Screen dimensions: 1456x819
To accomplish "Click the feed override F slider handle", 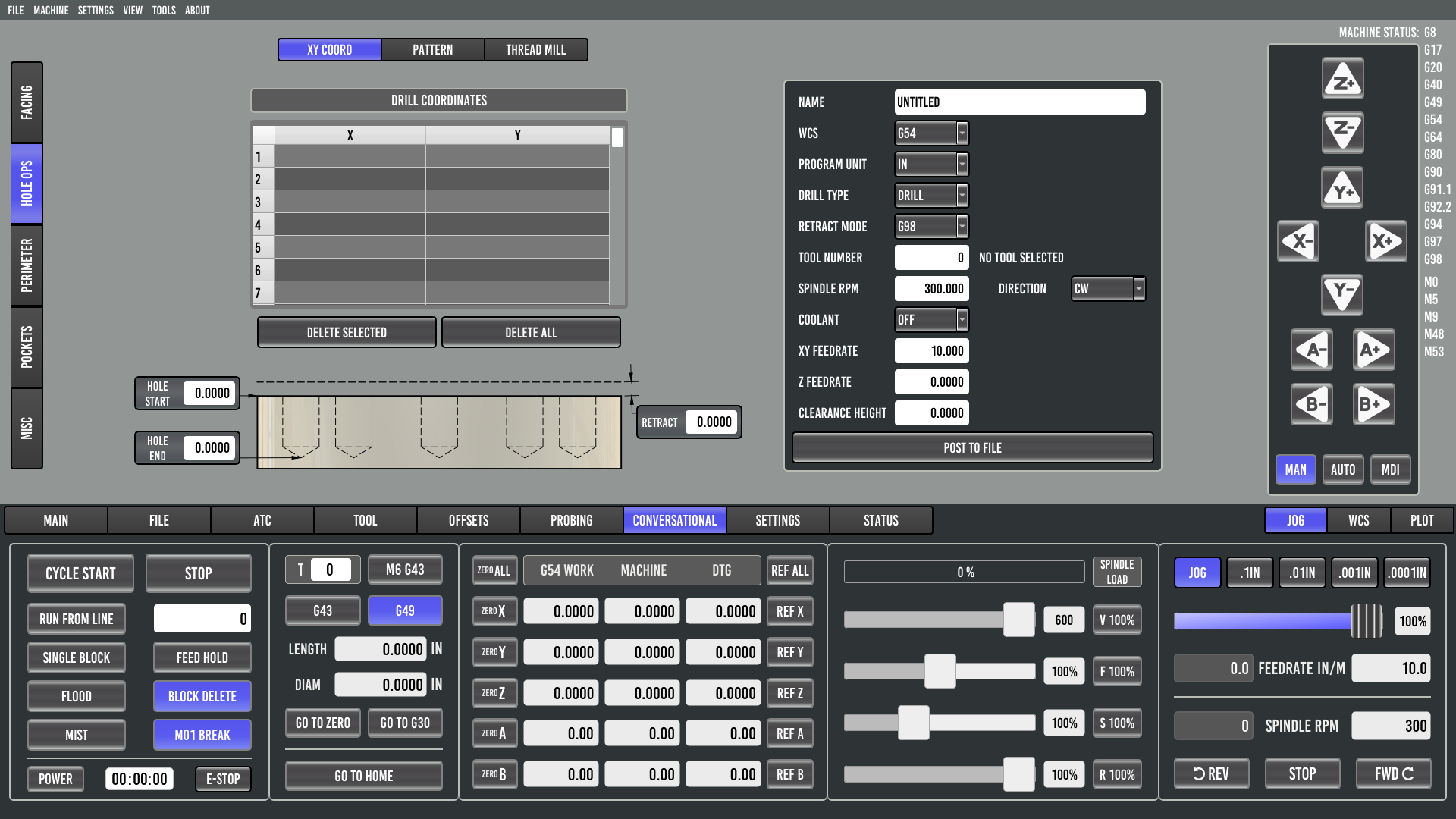I will coord(940,671).
